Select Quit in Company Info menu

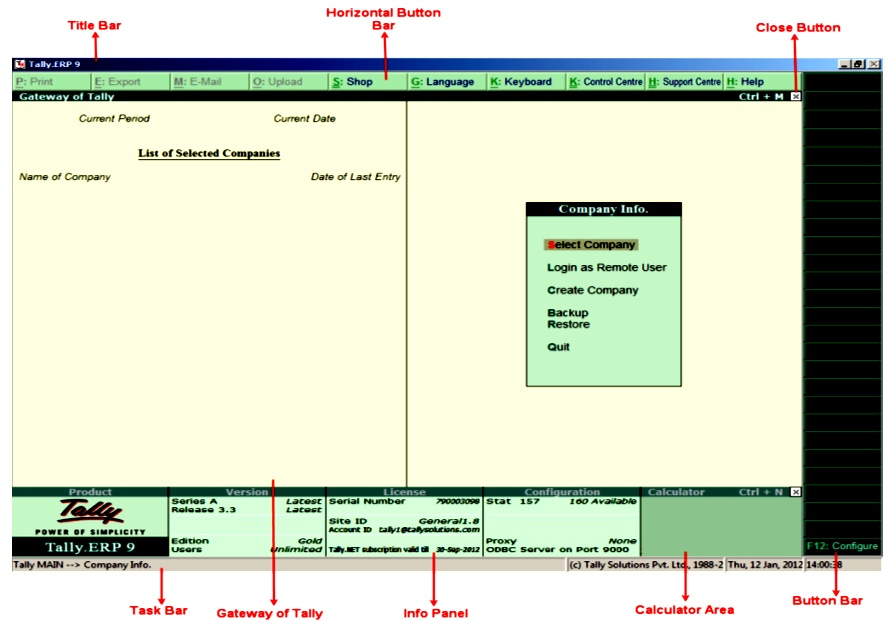[558, 347]
